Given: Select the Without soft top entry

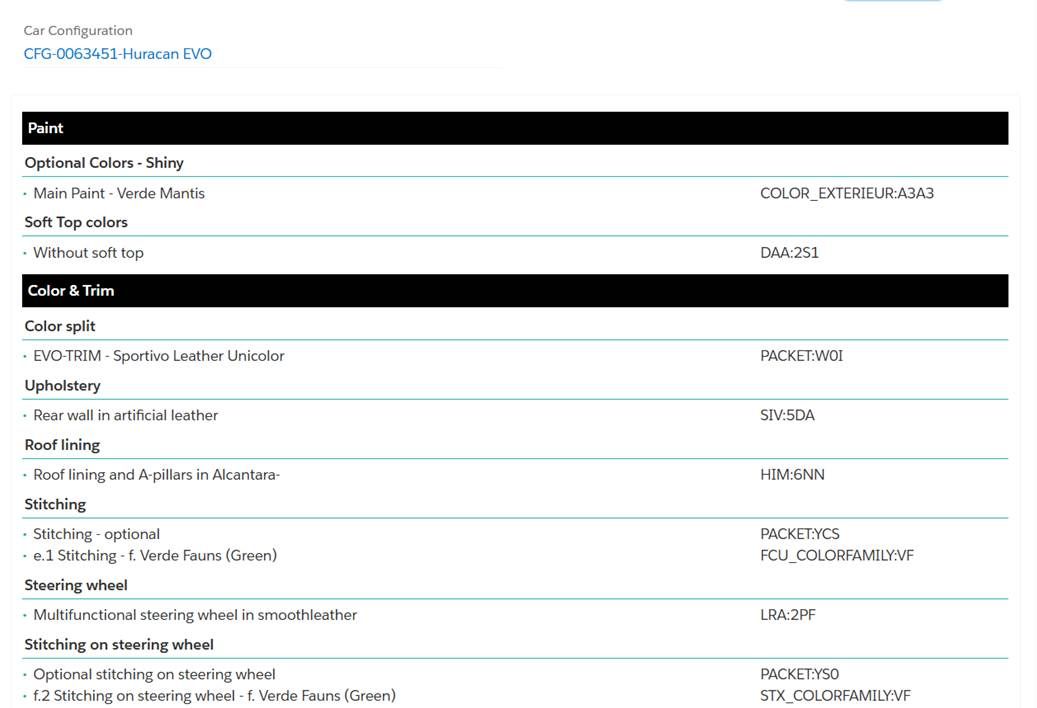Looking at the screenshot, I should [x=88, y=253].
